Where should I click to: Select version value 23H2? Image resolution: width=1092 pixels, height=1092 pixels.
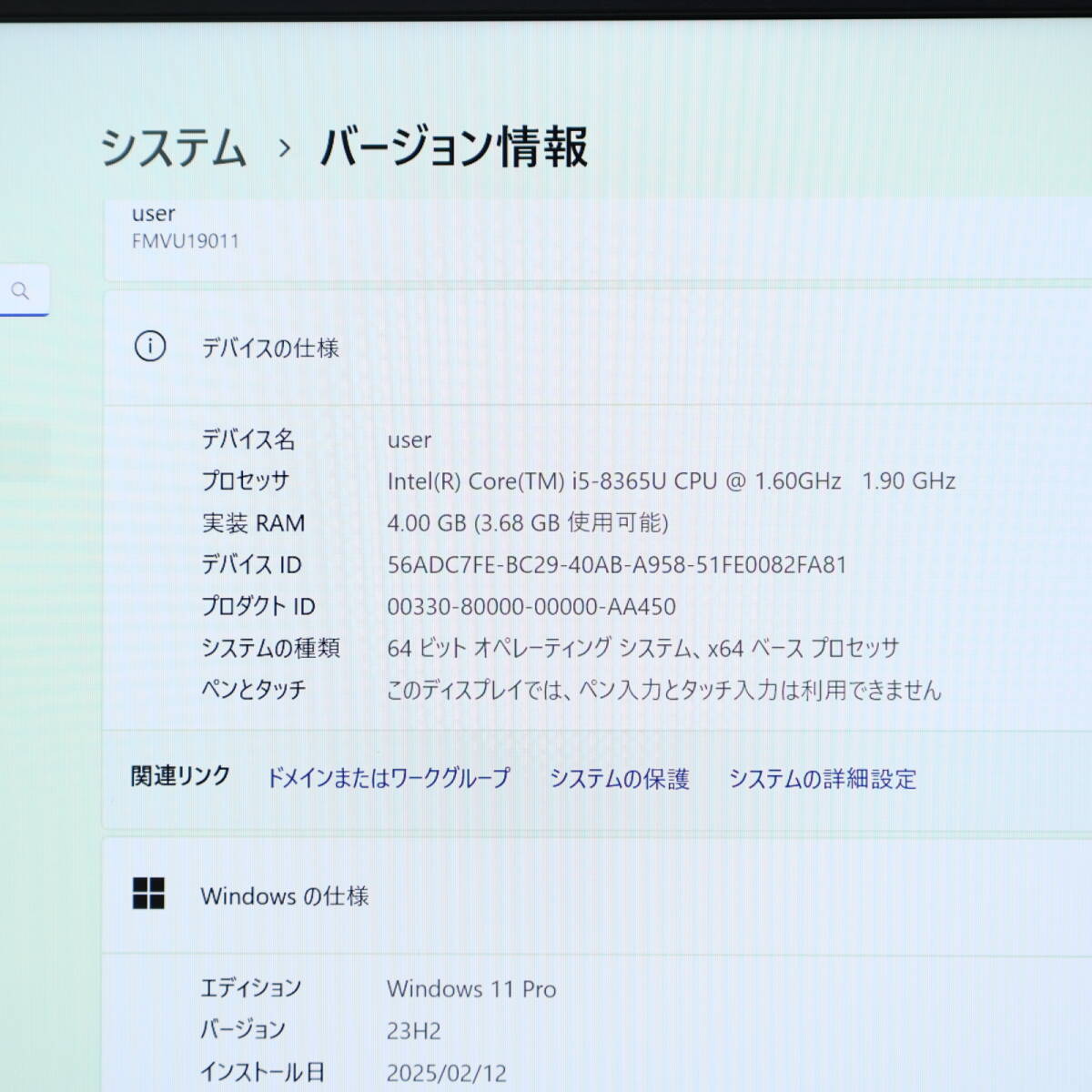click(x=414, y=1031)
